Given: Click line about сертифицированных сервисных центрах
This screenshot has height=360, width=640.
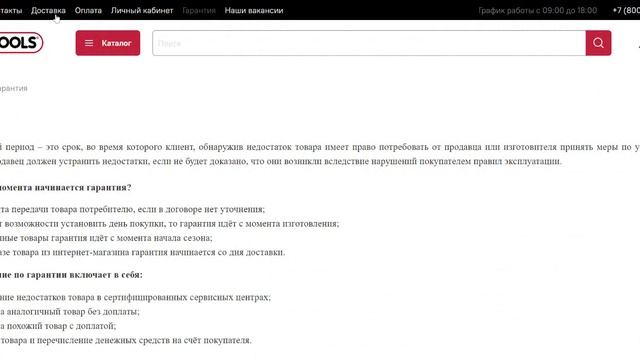Looking at the screenshot, I should coord(135,298).
